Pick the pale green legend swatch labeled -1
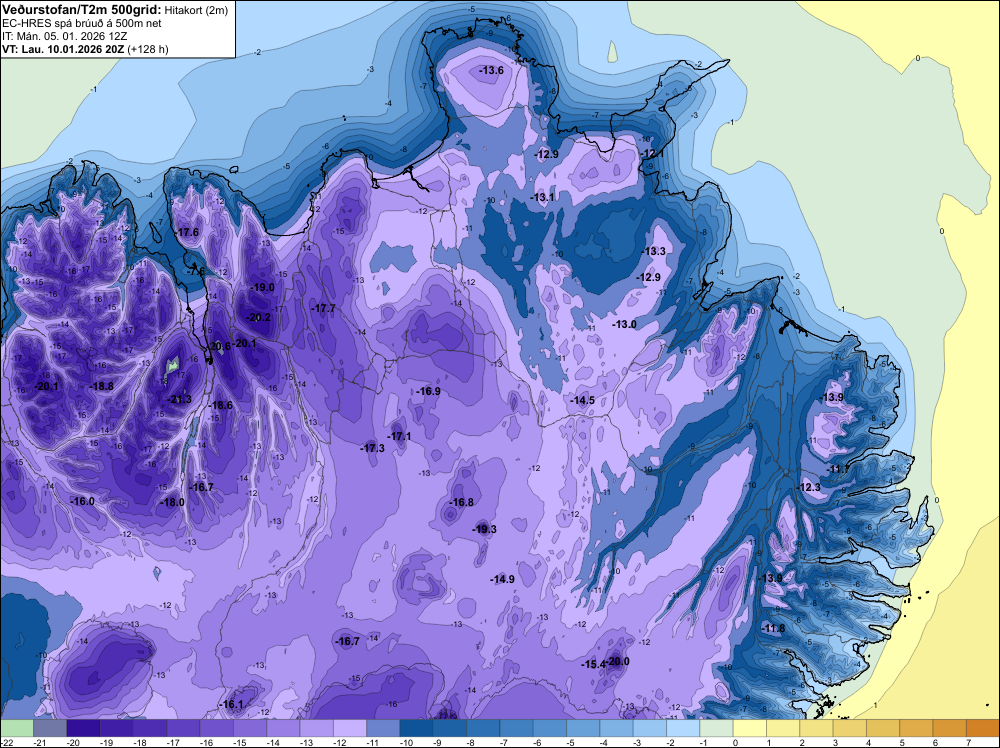Screen dimensions: 1000x748 (716, 728)
